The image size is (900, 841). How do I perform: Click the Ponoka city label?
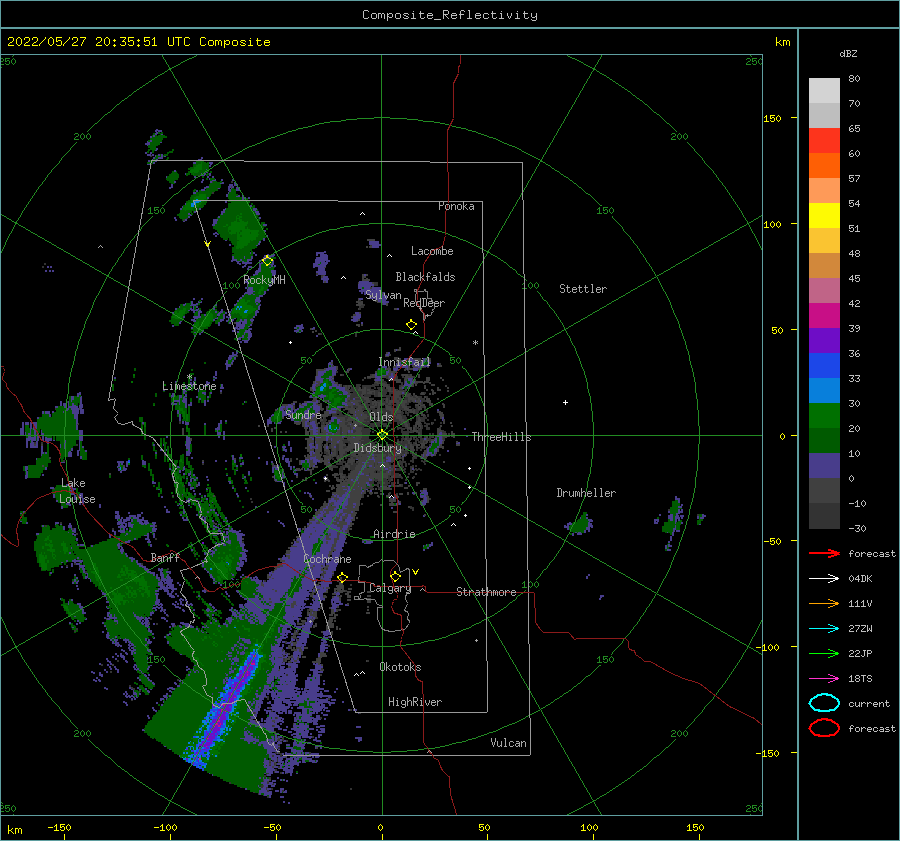pos(456,206)
